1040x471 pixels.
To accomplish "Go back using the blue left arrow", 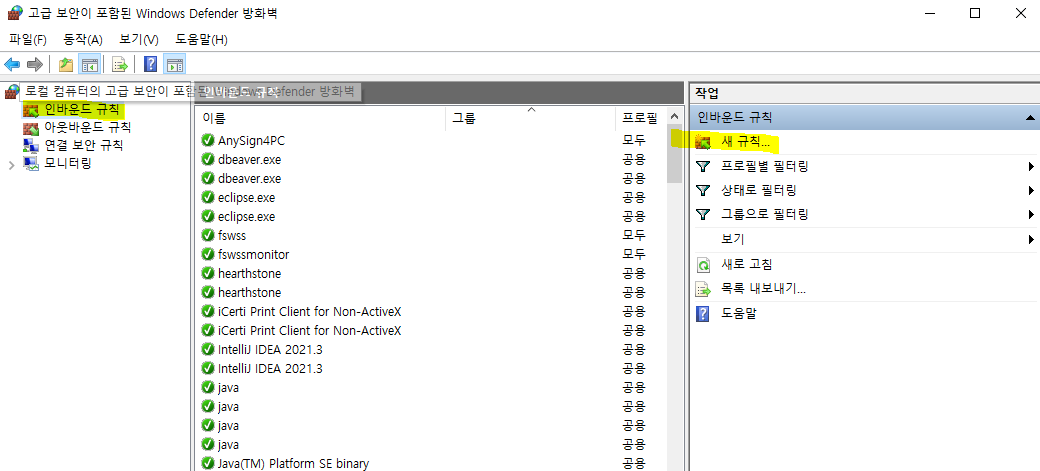I will (12, 64).
